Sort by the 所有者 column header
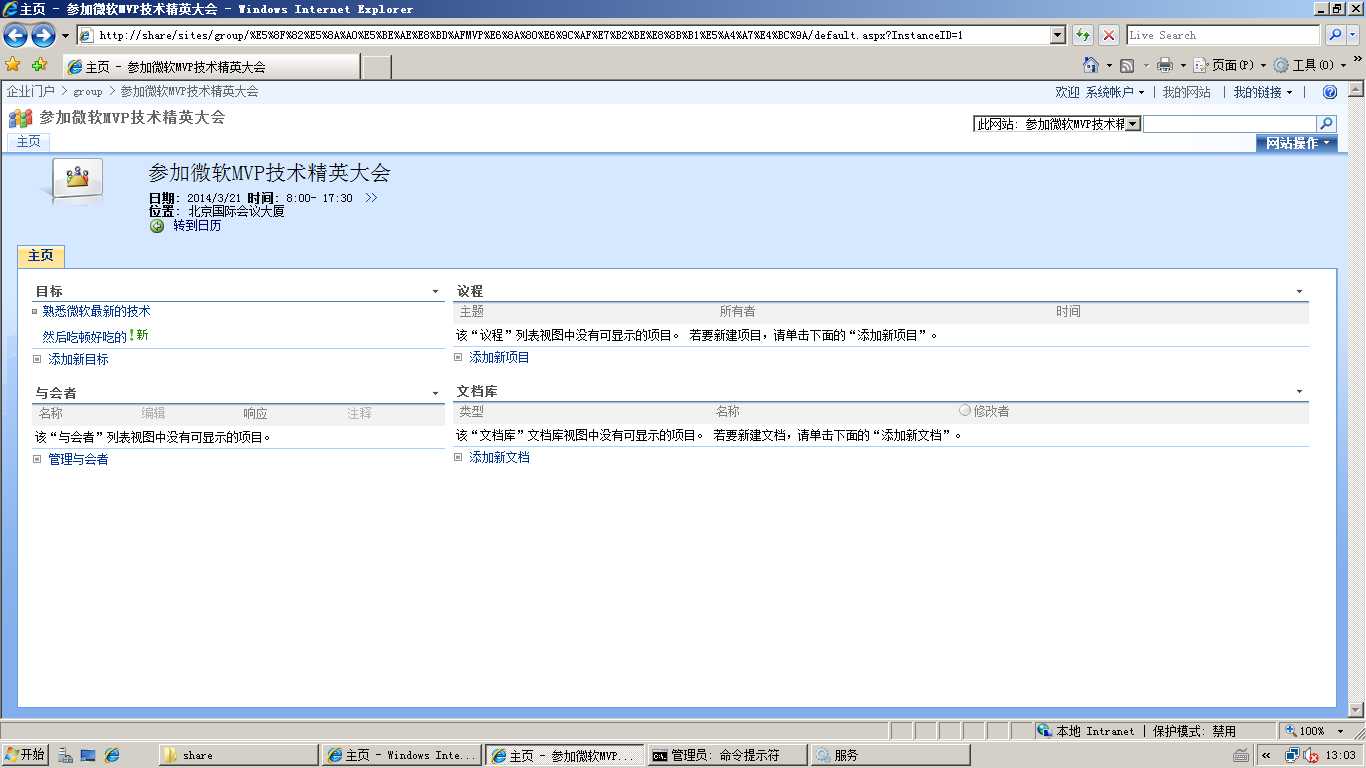Viewport: 1366px width, 768px height. (x=737, y=312)
